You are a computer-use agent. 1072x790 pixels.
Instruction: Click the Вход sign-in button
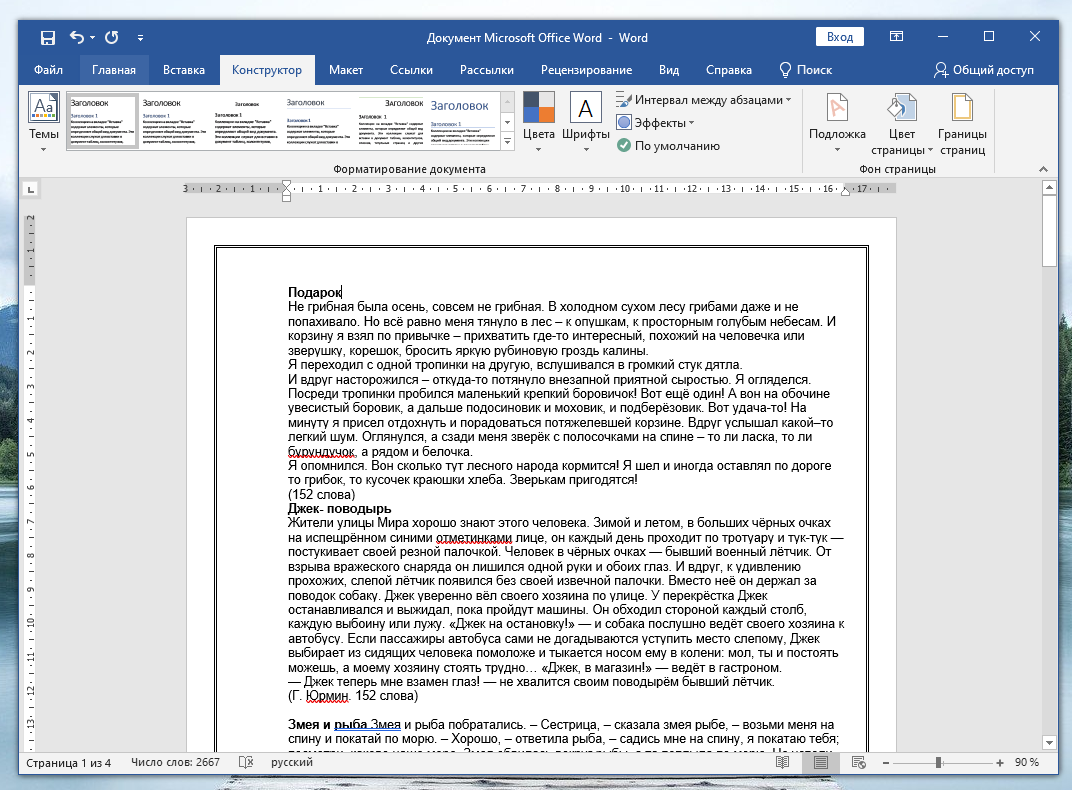[840, 37]
